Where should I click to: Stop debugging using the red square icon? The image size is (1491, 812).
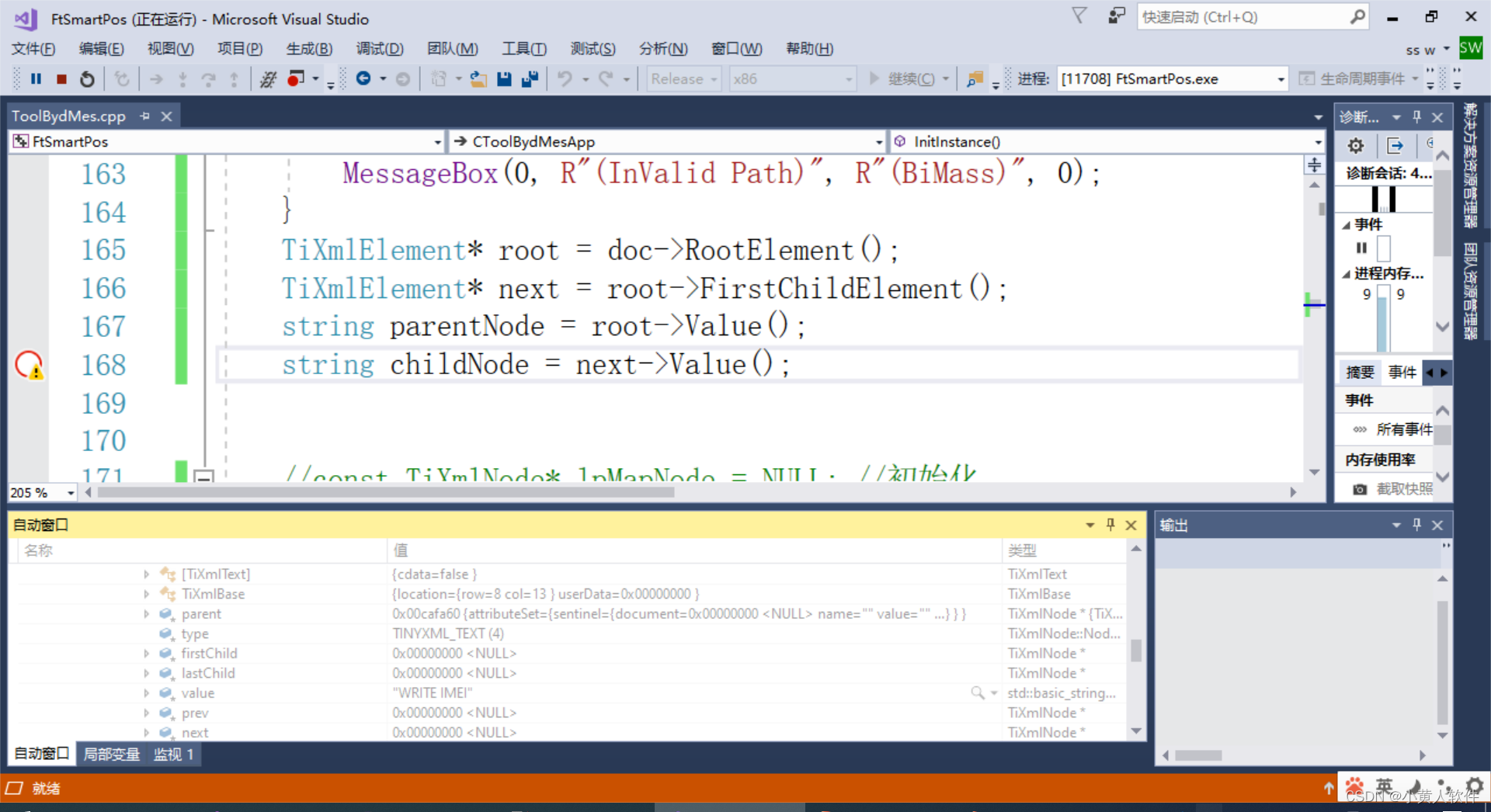[61, 78]
